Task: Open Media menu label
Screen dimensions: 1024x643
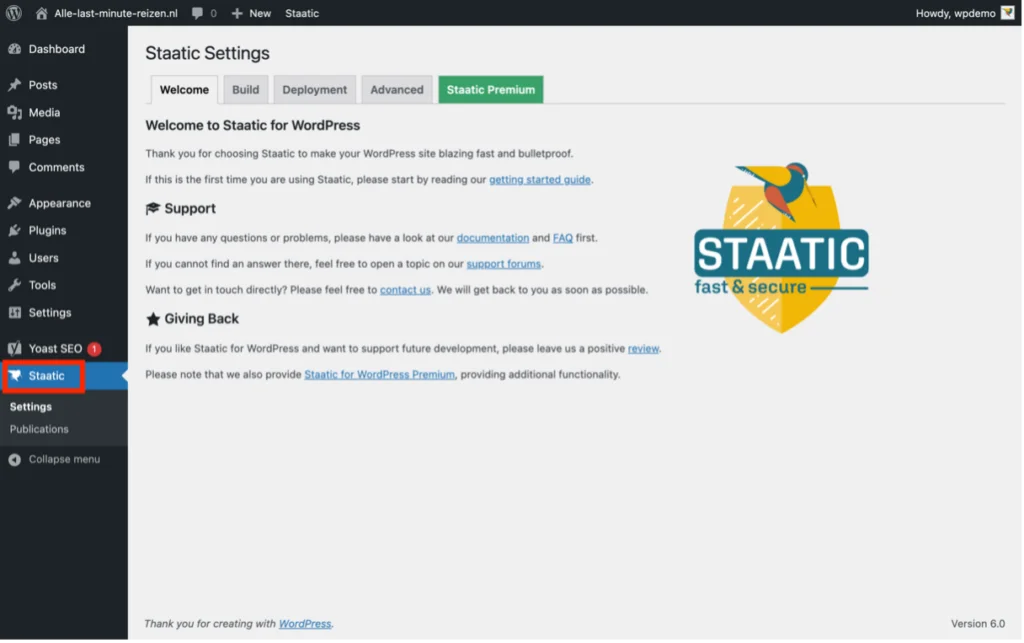Action: click(x=44, y=112)
